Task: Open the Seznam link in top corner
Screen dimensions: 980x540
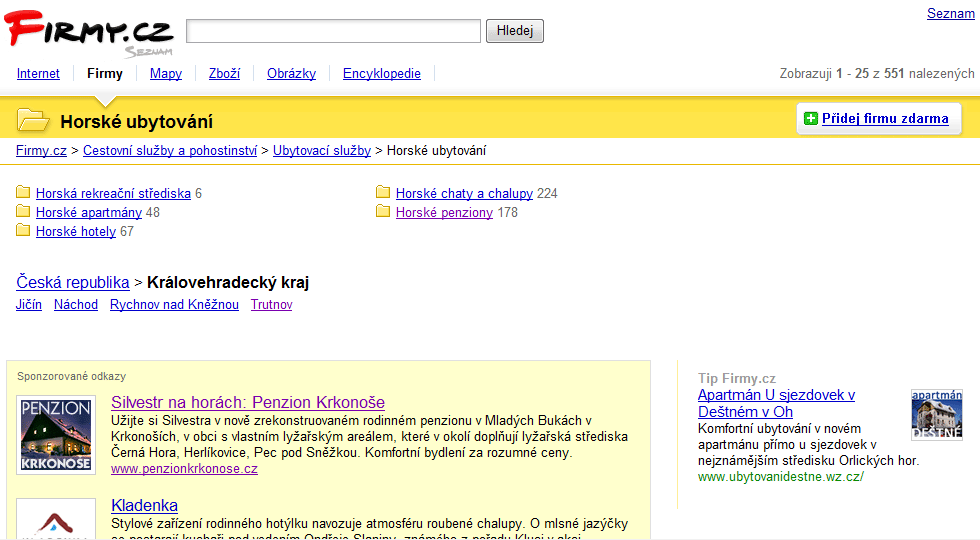Action: (951, 13)
